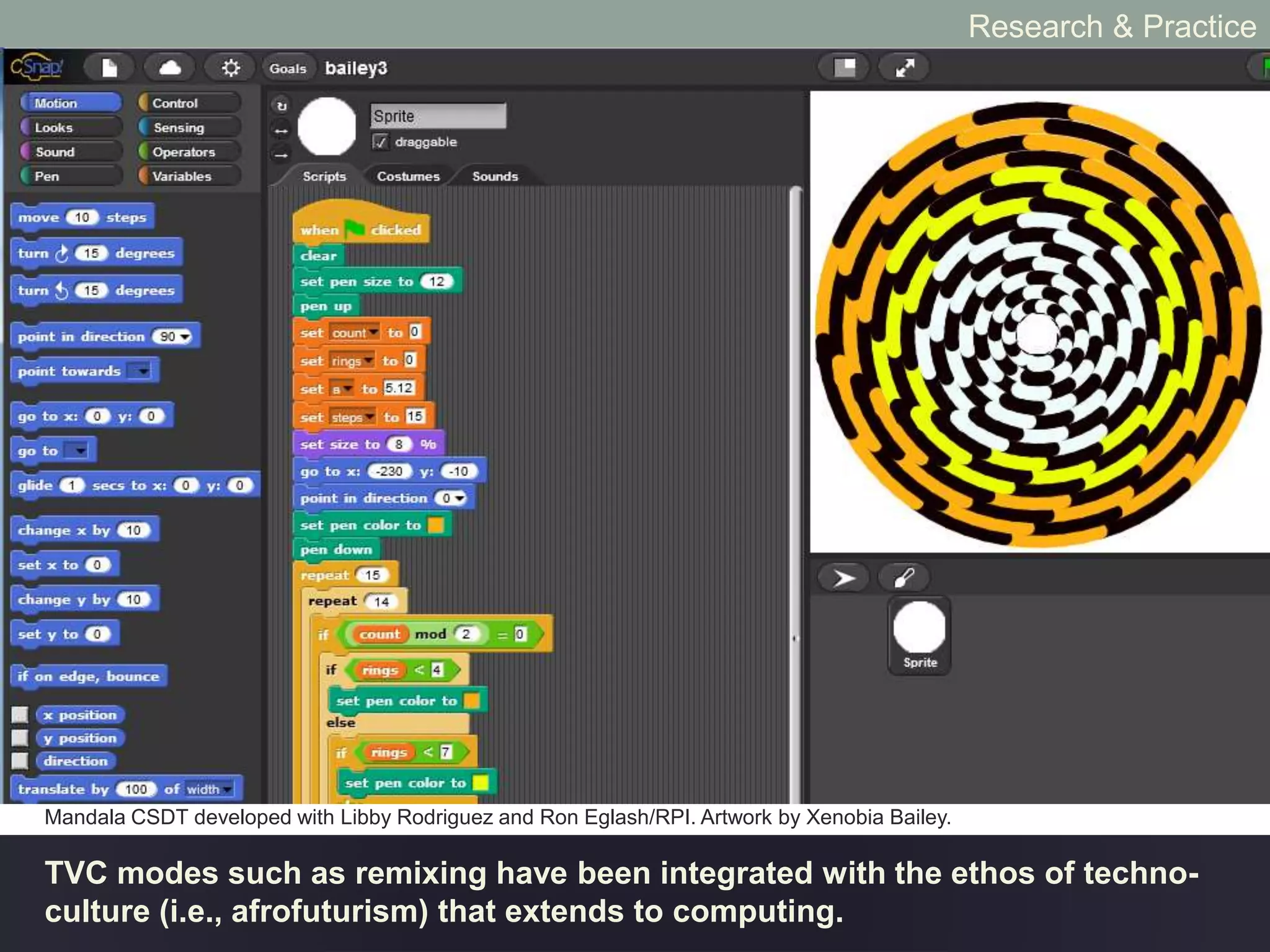
Task: Switch to fullscreen presentation mode
Action: coord(905,68)
